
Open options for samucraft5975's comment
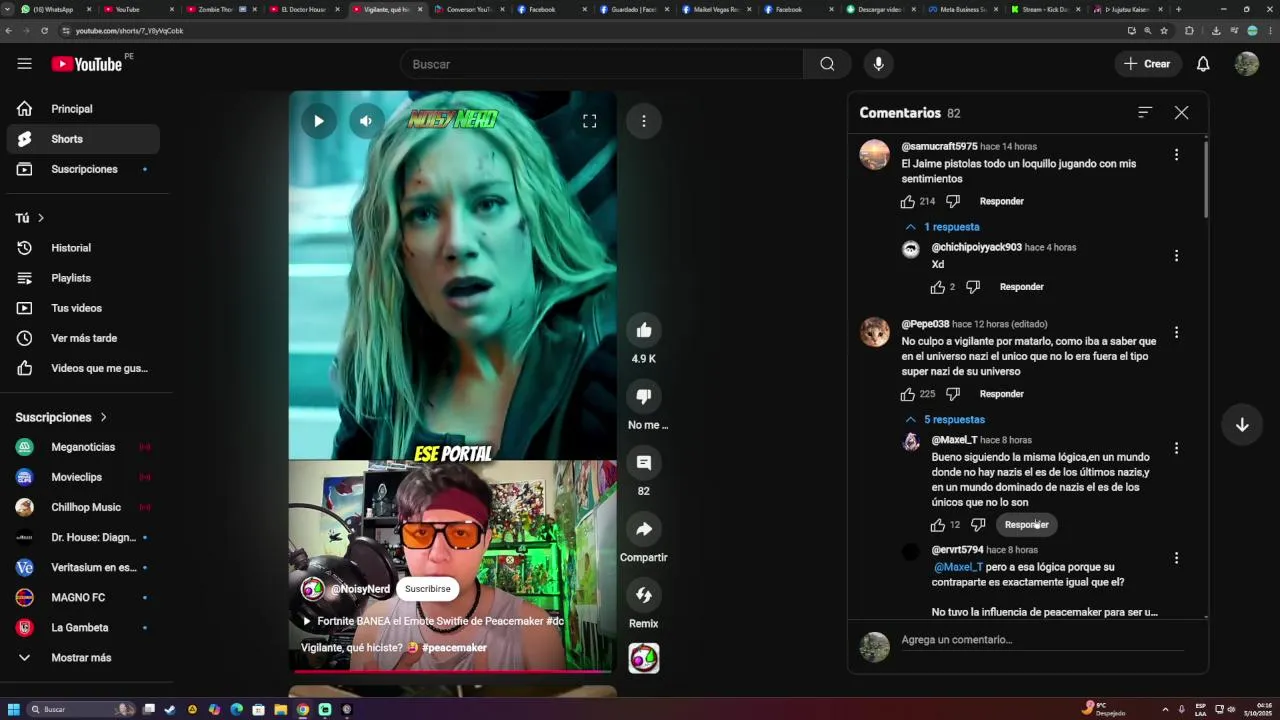click(1176, 155)
